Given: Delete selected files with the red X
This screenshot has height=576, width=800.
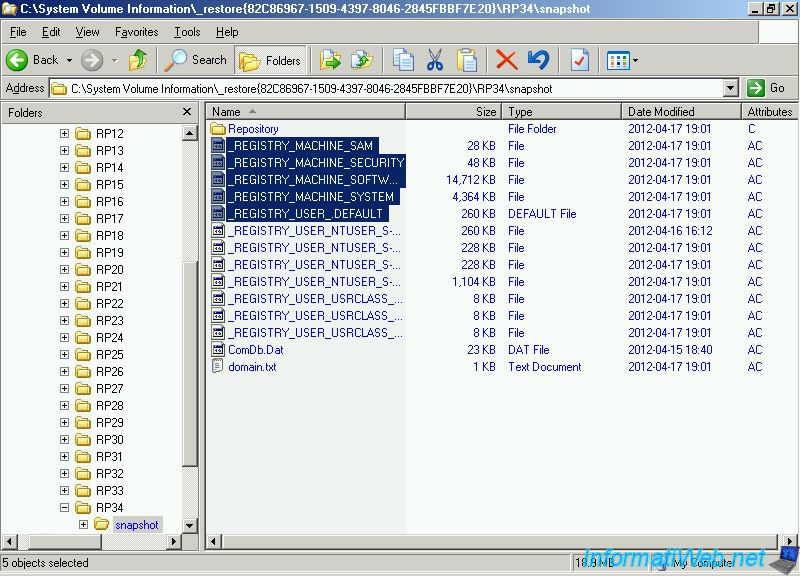Looking at the screenshot, I should [506, 59].
